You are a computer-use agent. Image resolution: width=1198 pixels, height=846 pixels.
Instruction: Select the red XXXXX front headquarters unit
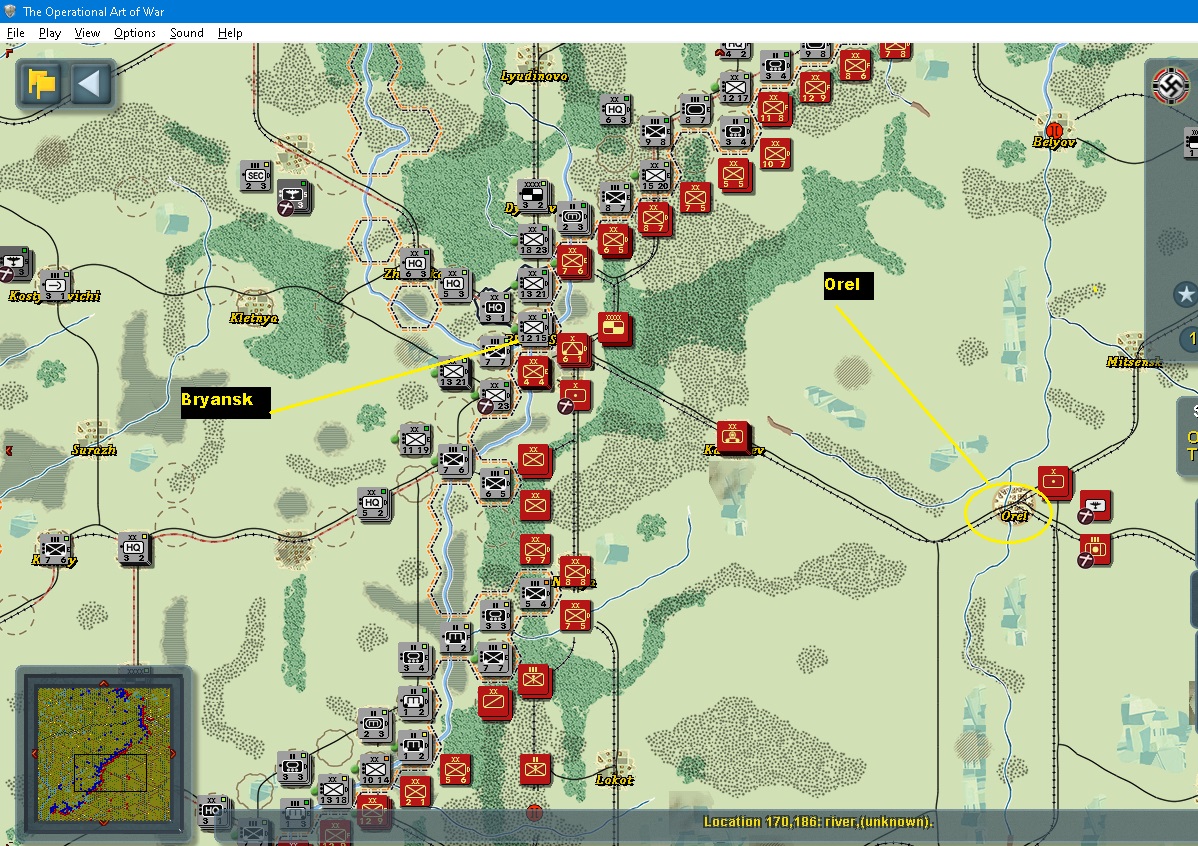614,329
